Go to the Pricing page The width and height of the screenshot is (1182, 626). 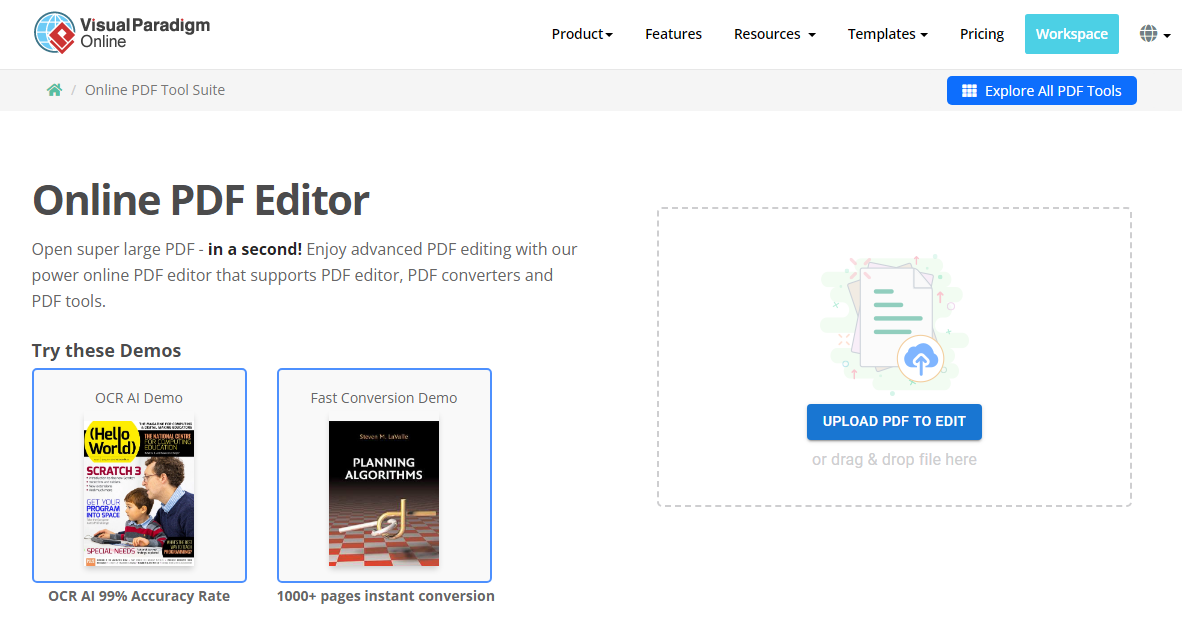tap(981, 34)
